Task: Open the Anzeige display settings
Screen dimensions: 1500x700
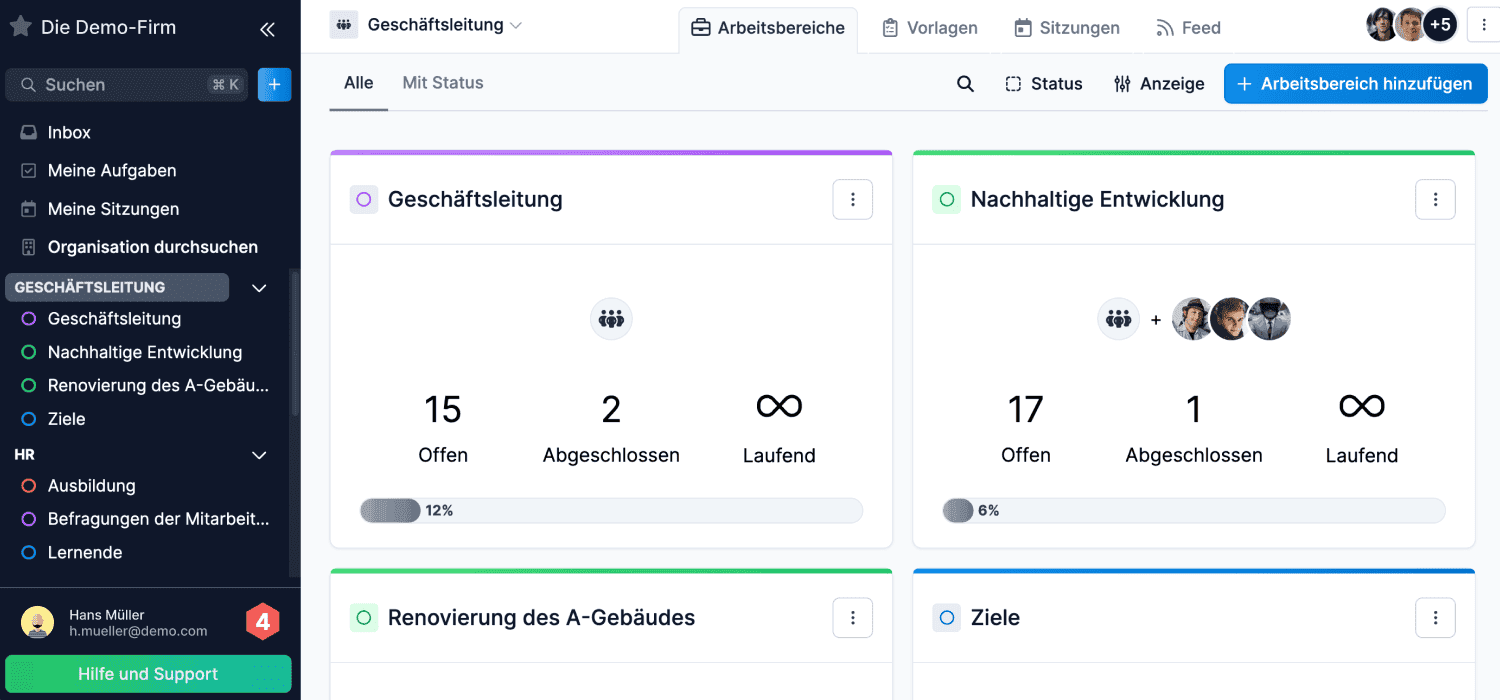Action: [x=1159, y=84]
